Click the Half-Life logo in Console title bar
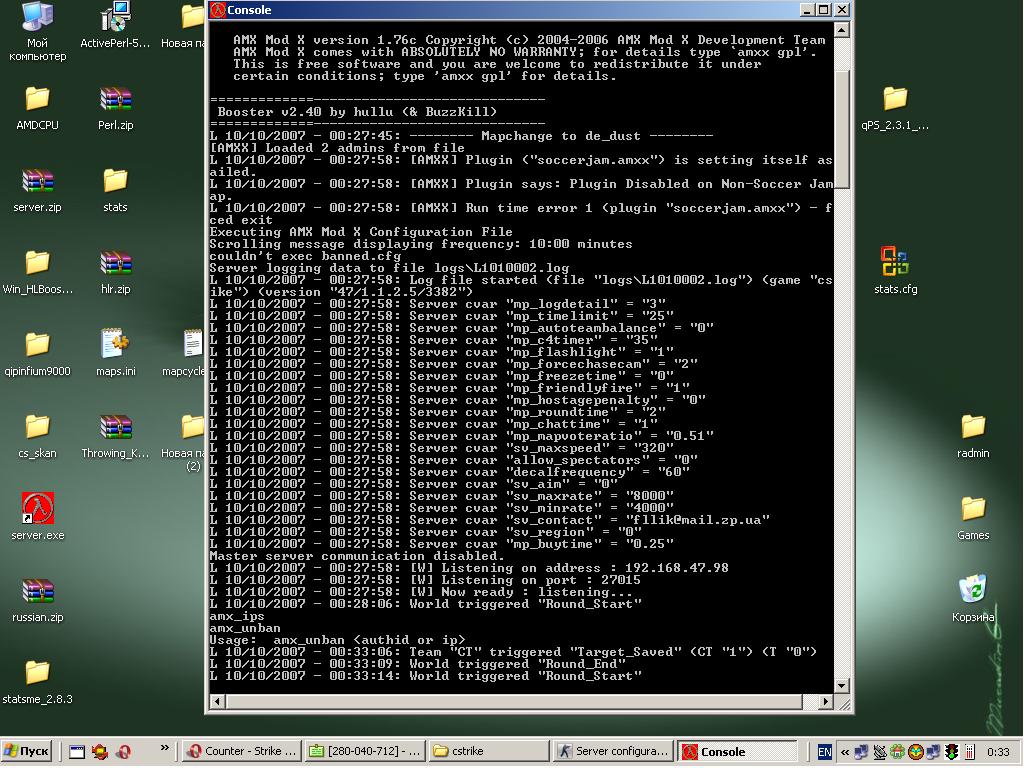1024x768 pixels. (x=218, y=10)
